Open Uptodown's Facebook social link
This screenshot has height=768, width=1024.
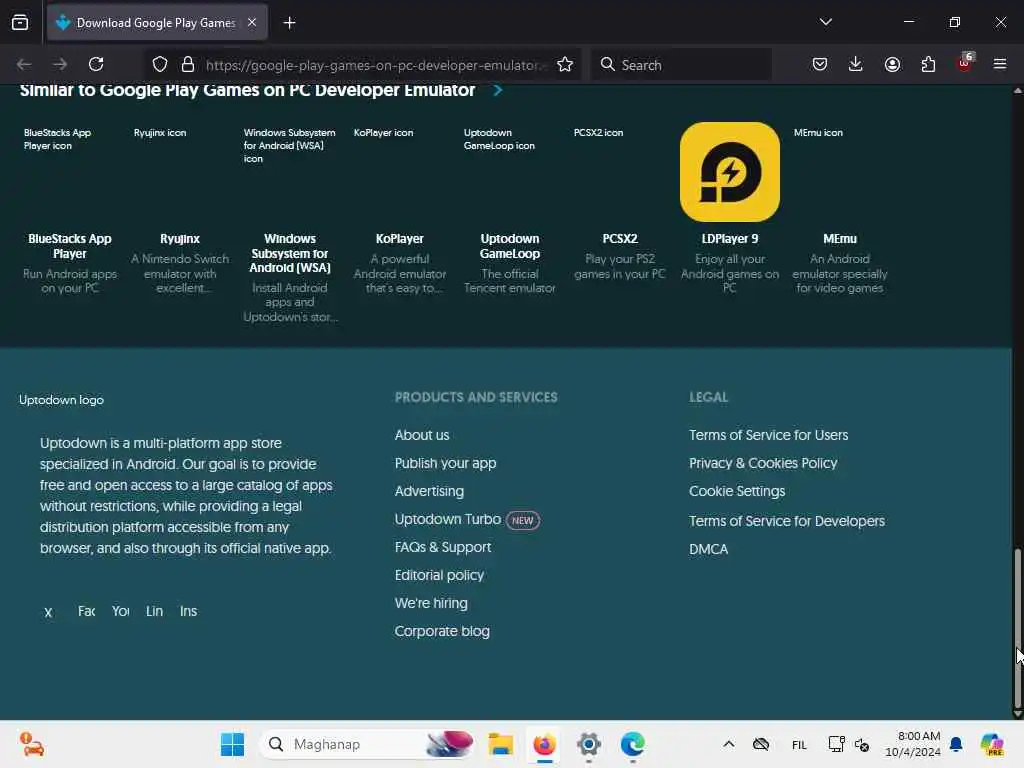point(86,611)
